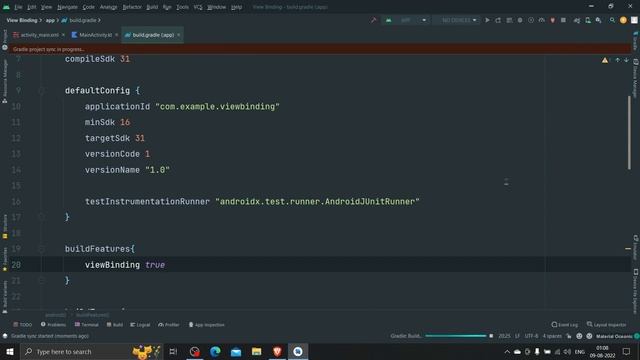Click the Profile app gauge icon
Image resolution: width=640 pixels, height=360 pixels.
pos(542,20)
